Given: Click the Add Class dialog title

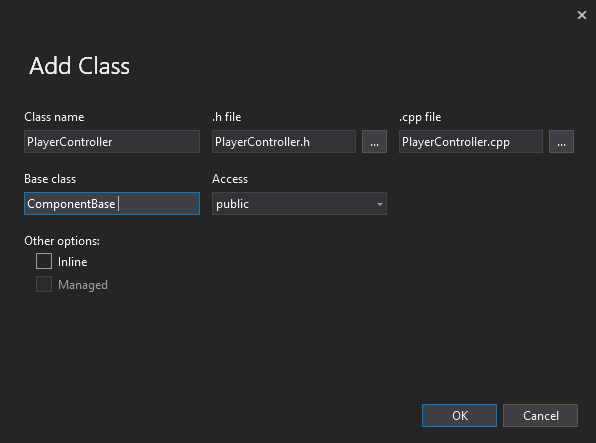Looking at the screenshot, I should (79, 66).
